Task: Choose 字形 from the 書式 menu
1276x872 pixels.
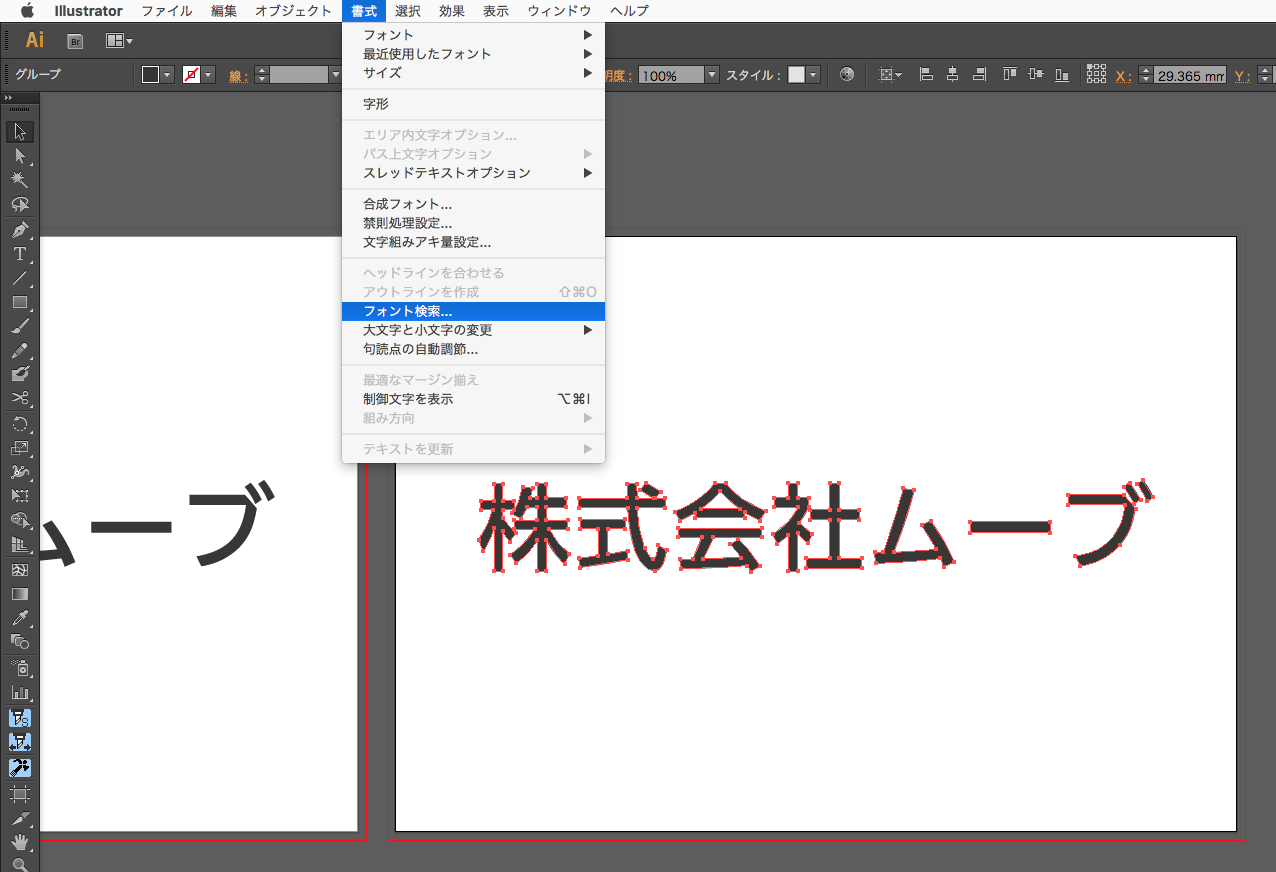Action: [473, 104]
